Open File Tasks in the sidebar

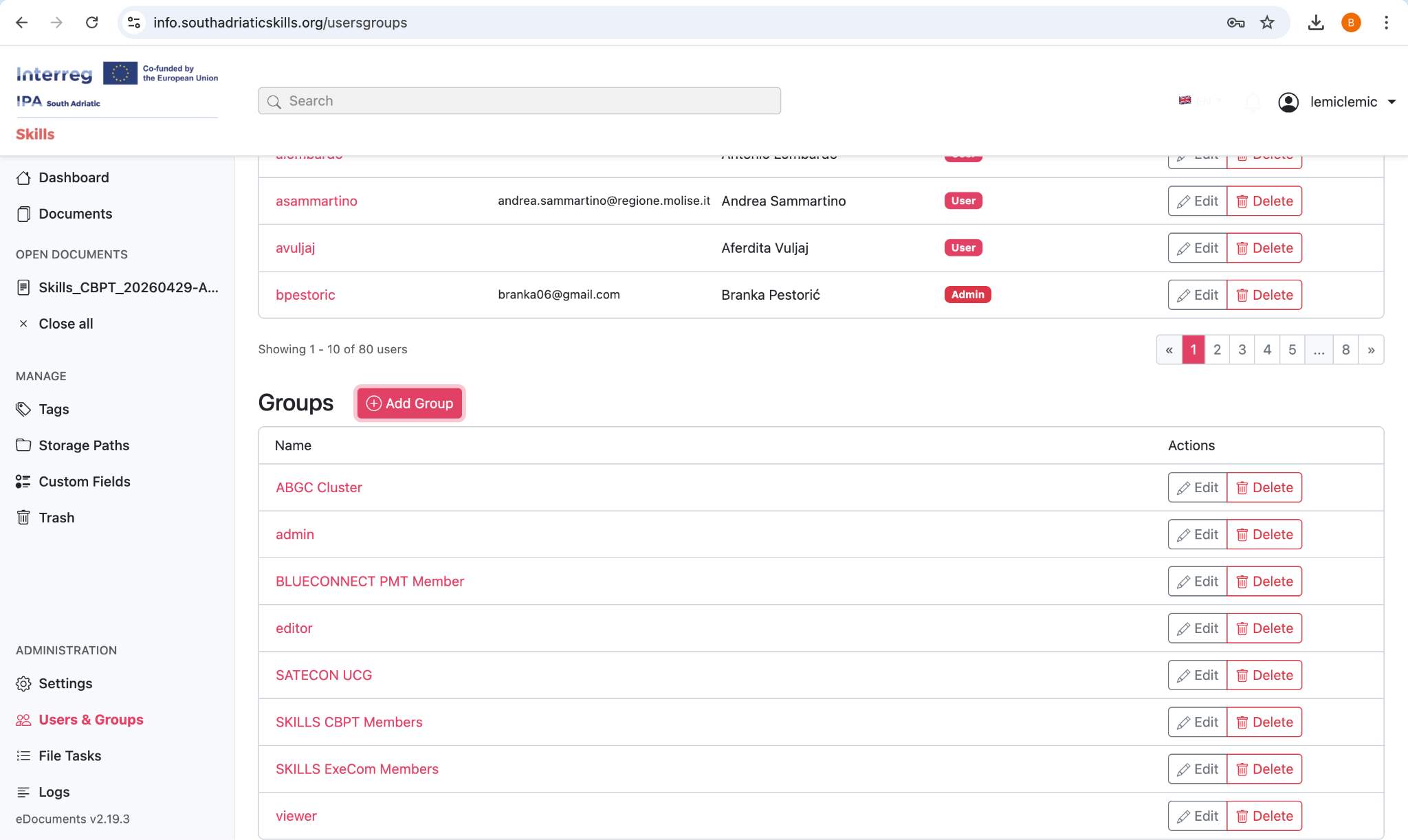[x=69, y=755]
